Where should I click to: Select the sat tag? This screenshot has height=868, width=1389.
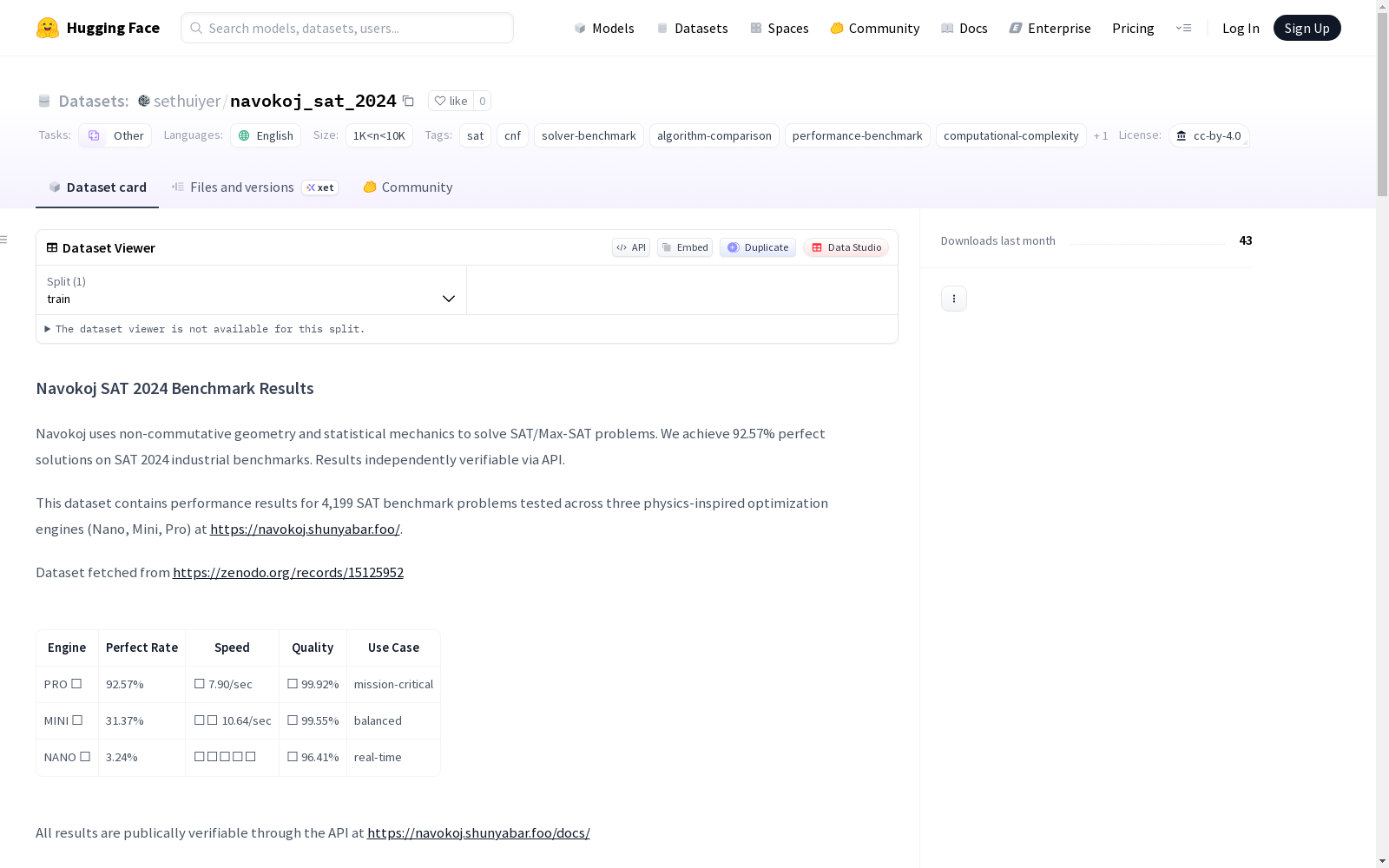pyautogui.click(x=476, y=135)
